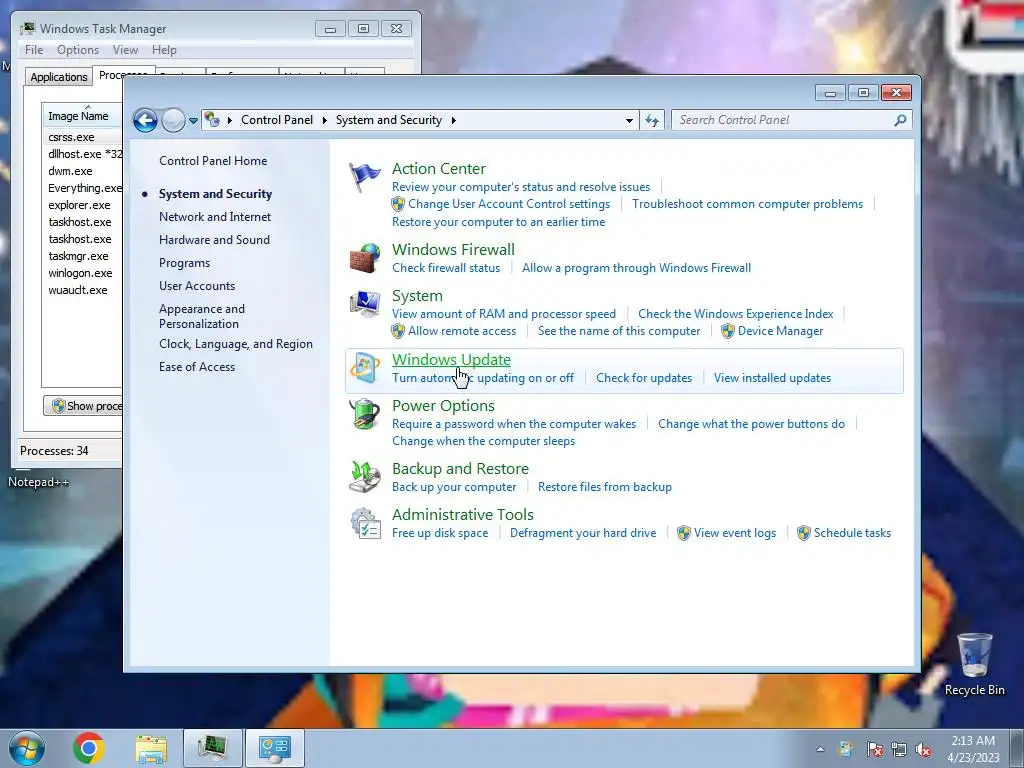Click the clock showing 2:13 AM
The image size is (1024, 768).
point(972,741)
